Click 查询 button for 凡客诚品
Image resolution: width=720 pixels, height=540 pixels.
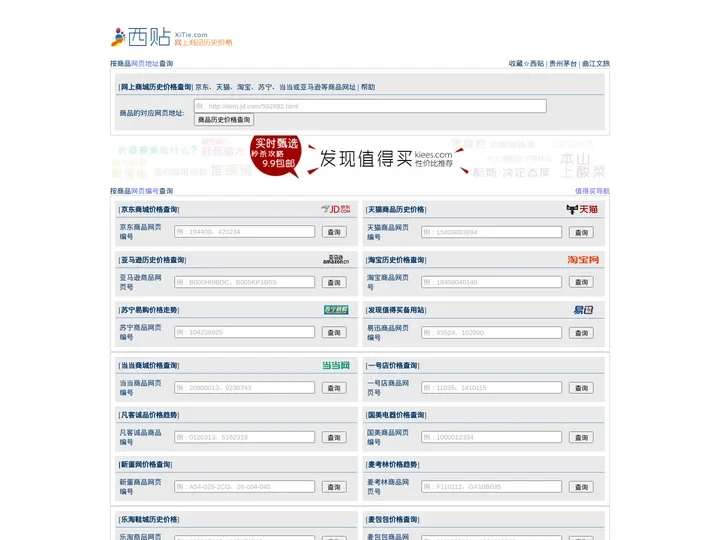(334, 438)
